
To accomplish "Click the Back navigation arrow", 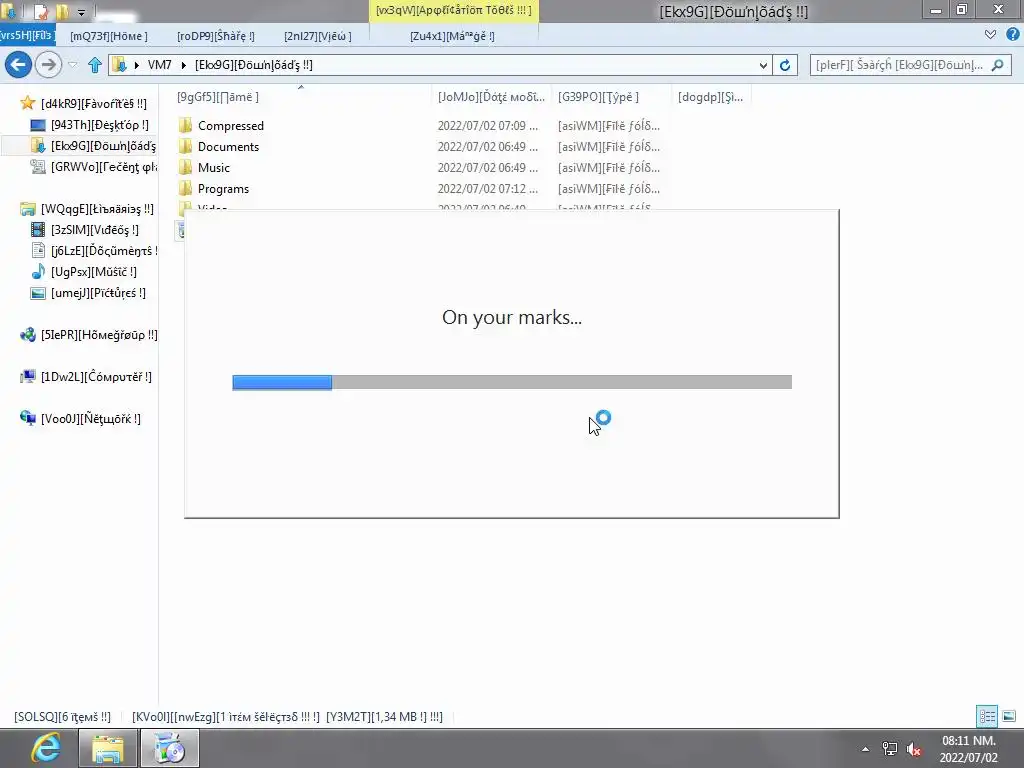I will coord(18,65).
